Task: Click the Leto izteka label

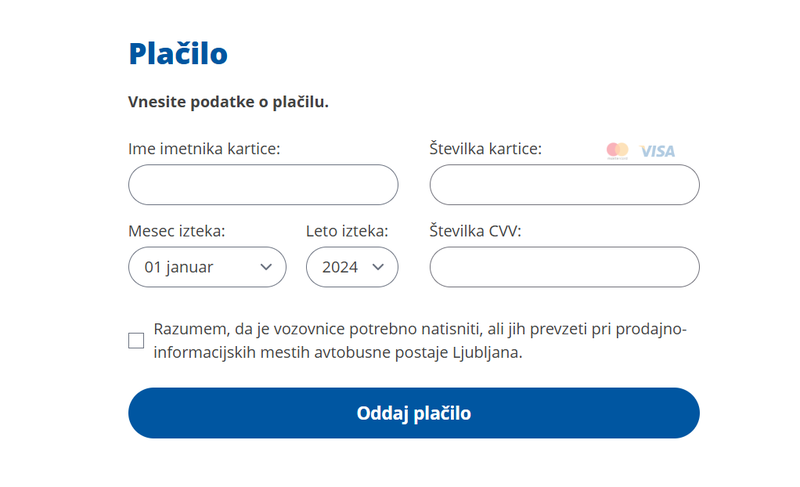Action: [347, 231]
